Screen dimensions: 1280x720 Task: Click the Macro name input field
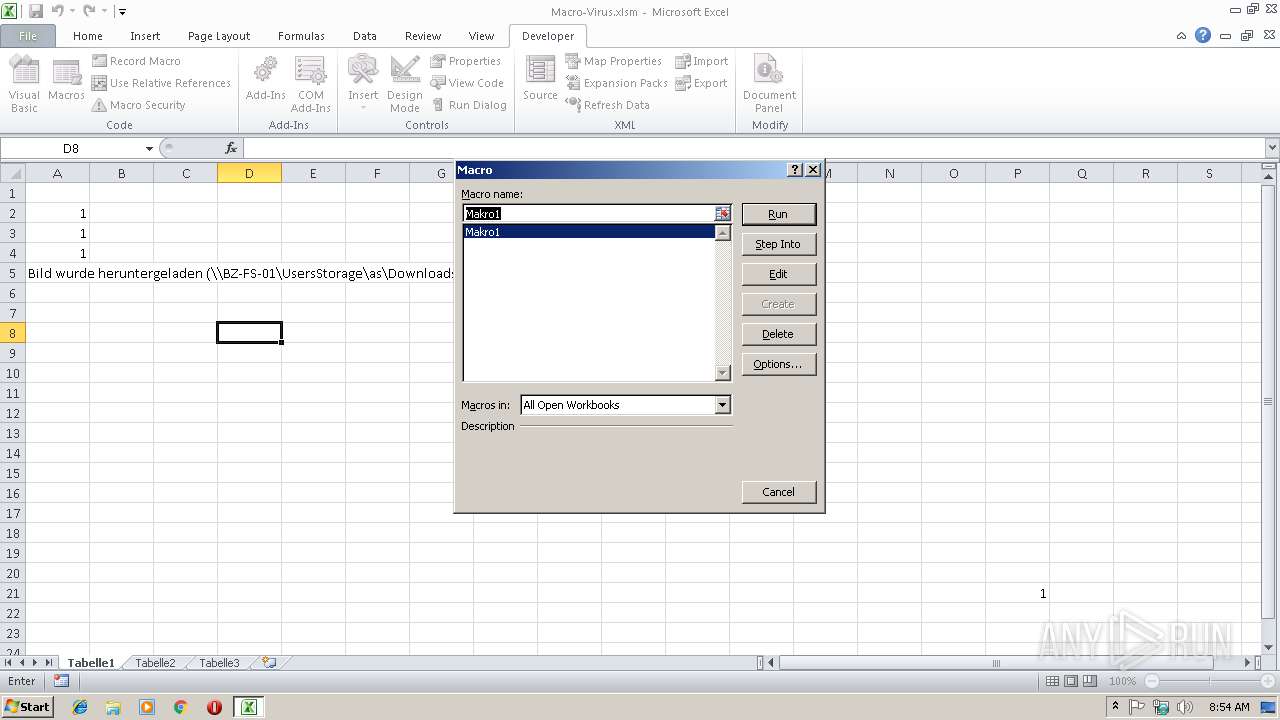tap(588, 214)
